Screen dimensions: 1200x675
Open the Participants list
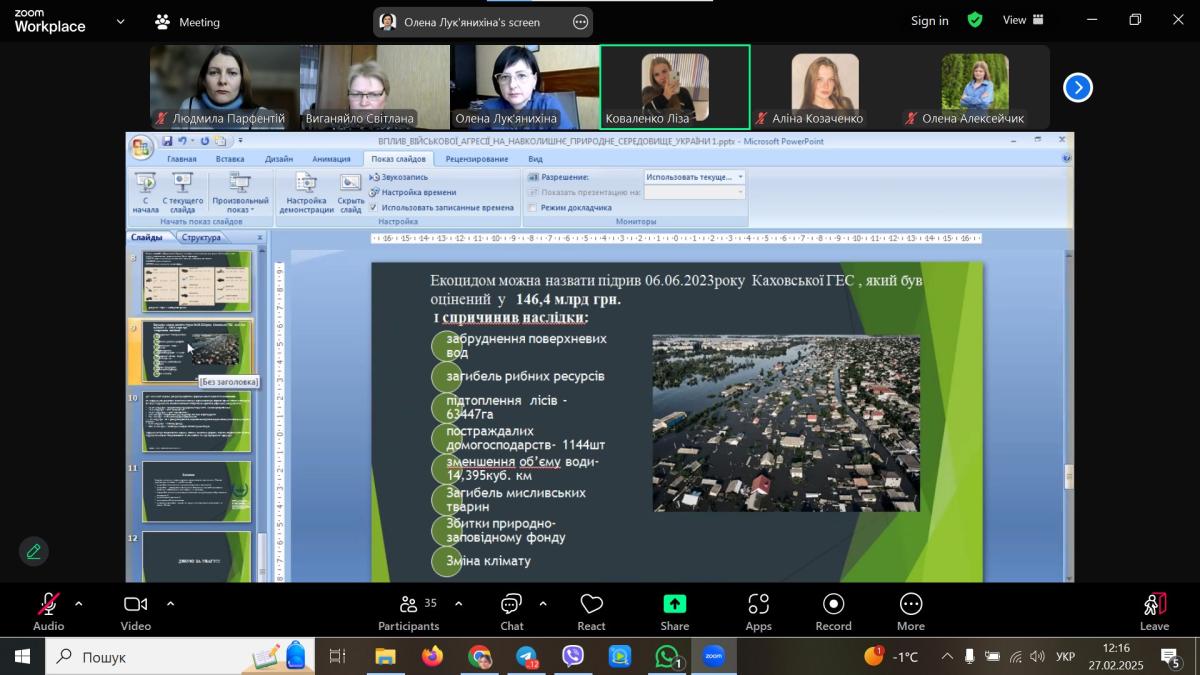(408, 609)
